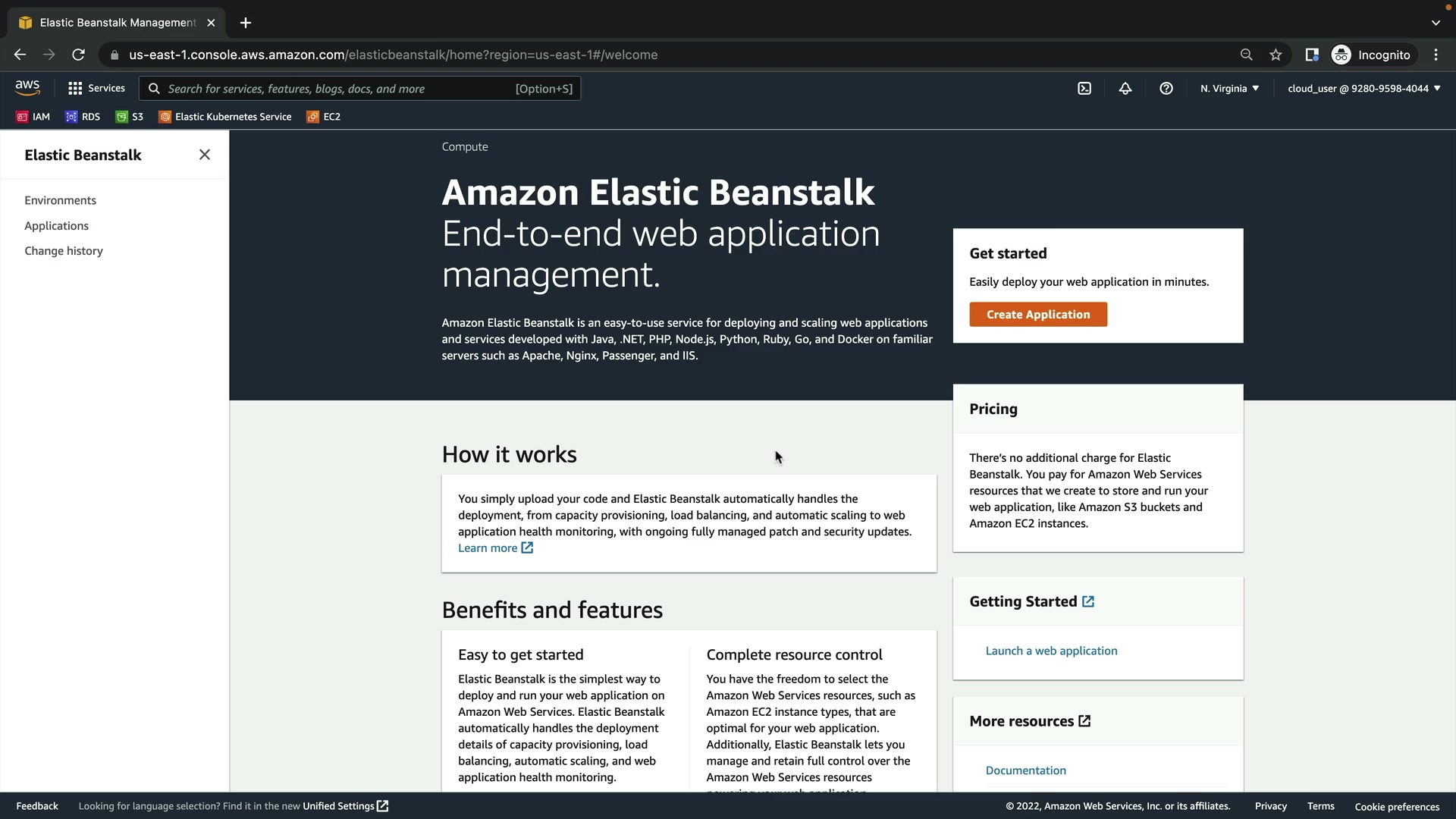1456x819 pixels.
Task: Open the Launch a web application link
Action: 1051,651
